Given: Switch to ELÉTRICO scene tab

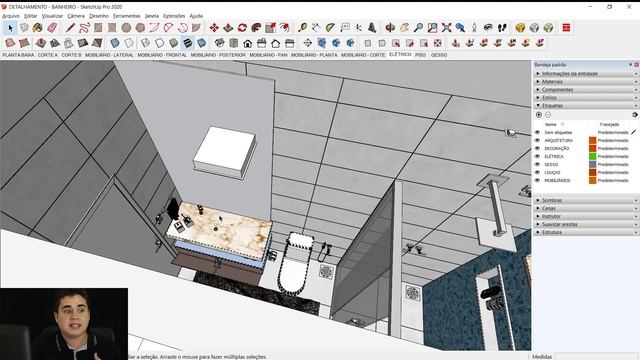Looking at the screenshot, I should point(400,54).
